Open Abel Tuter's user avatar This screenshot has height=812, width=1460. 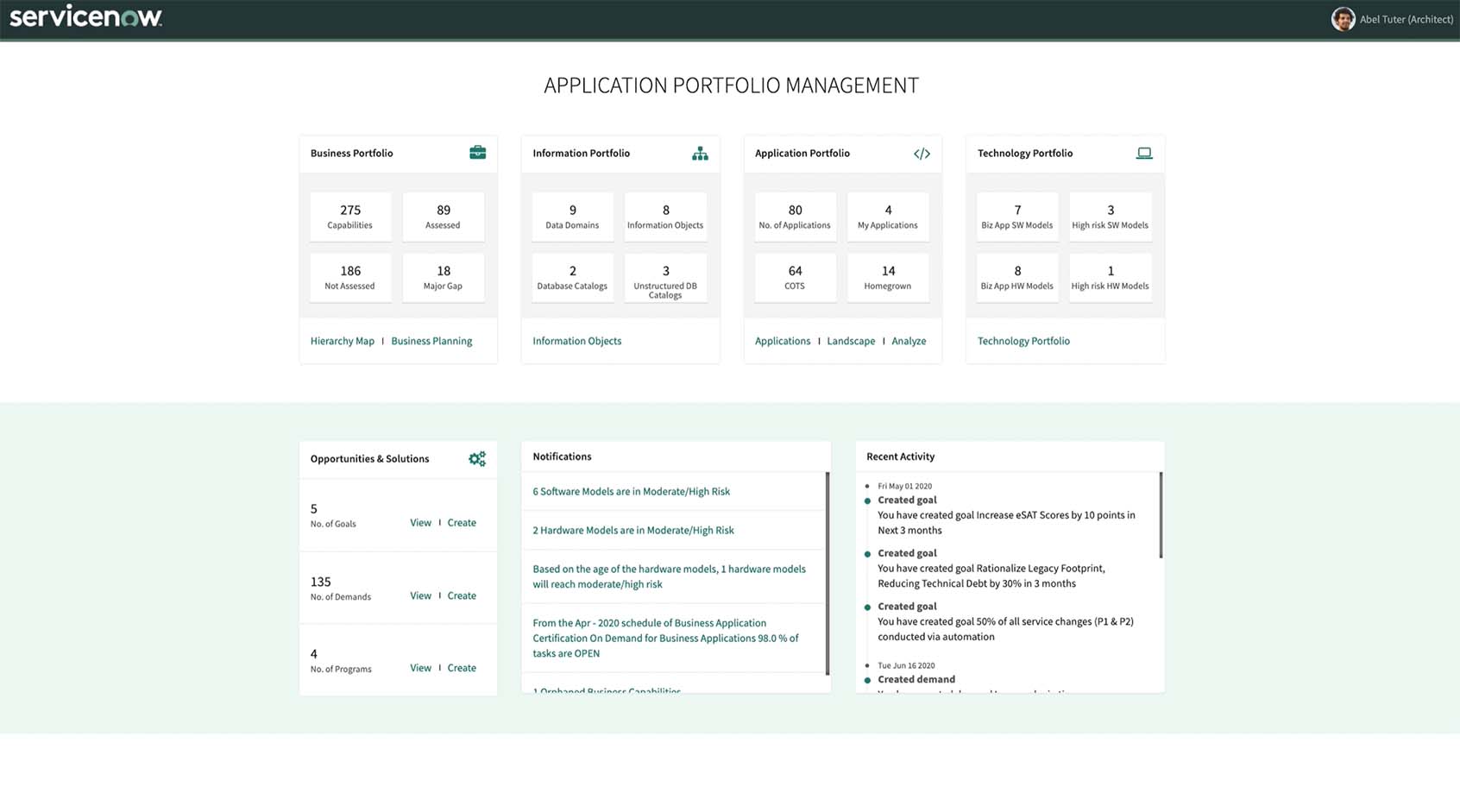1343,19
